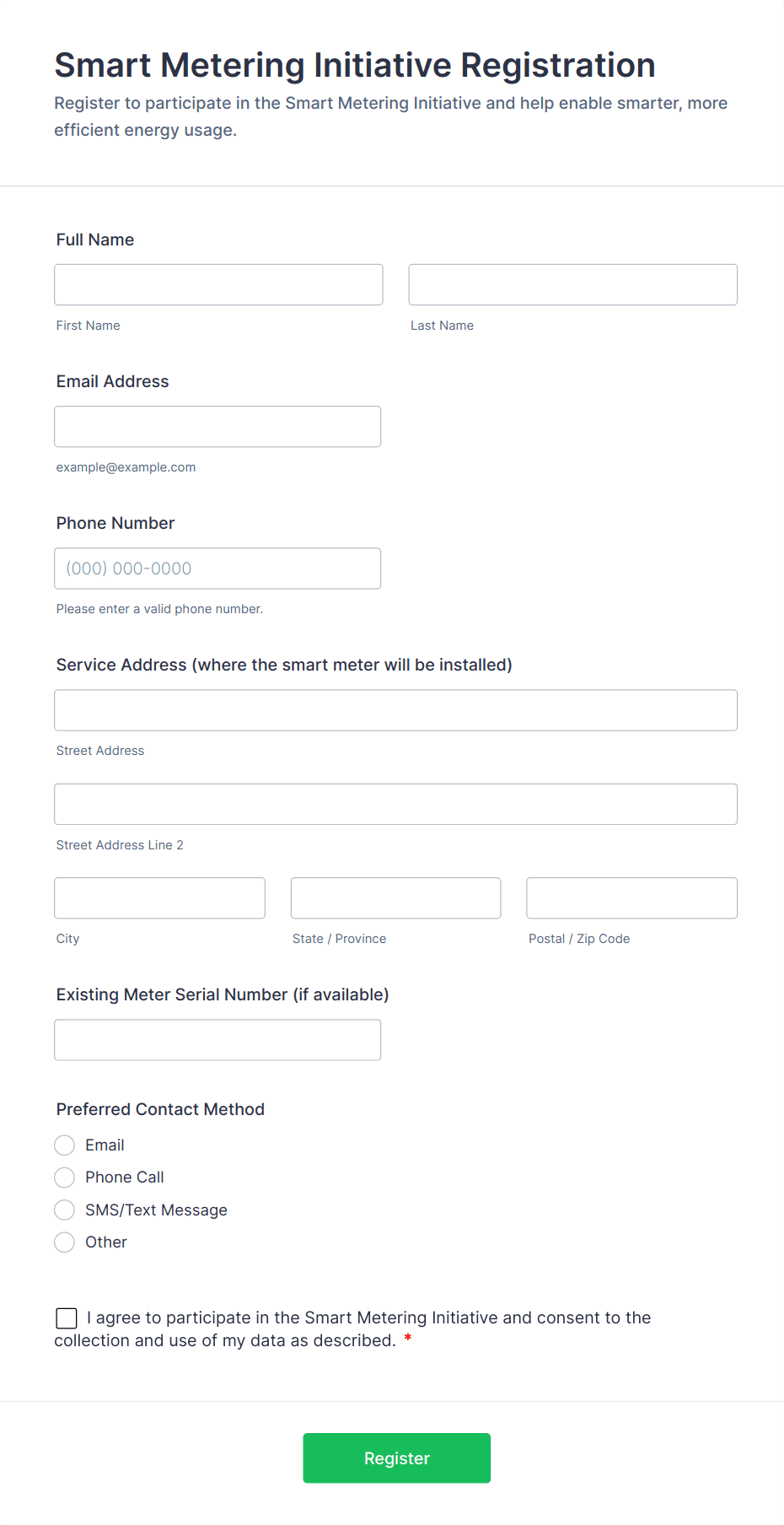Click into the Last Name field
Screen dimensions: 784x1525
tap(573, 284)
